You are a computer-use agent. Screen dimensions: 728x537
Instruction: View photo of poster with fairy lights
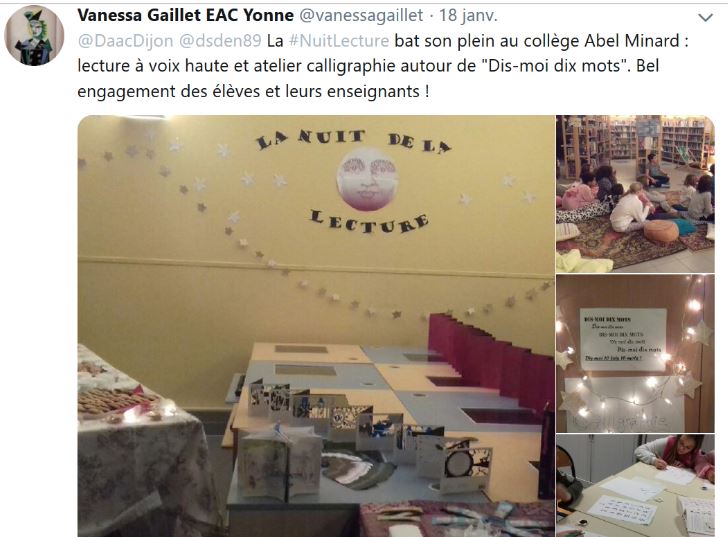(635, 353)
